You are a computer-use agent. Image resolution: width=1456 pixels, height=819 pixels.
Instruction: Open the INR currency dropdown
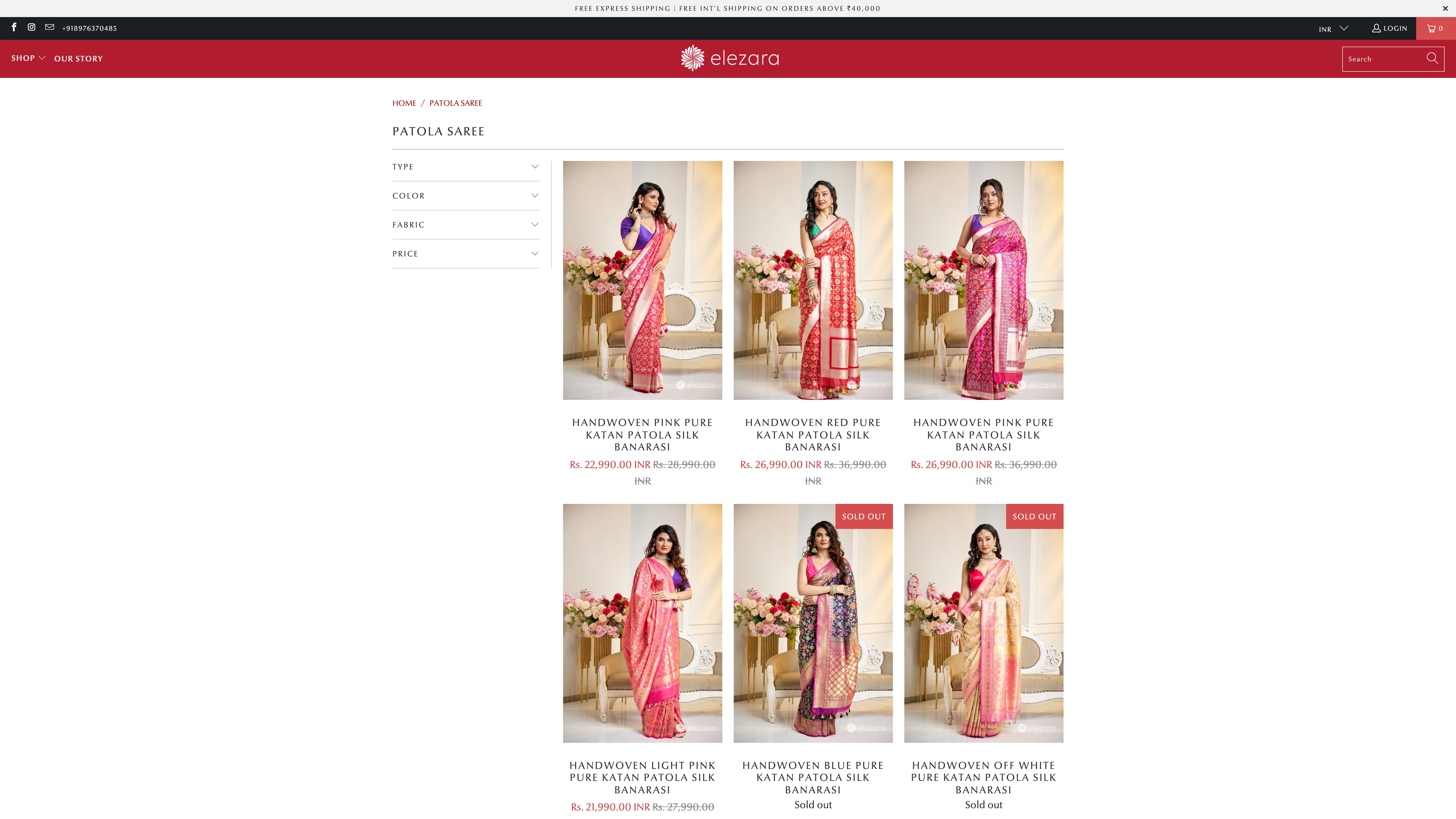(1332, 28)
